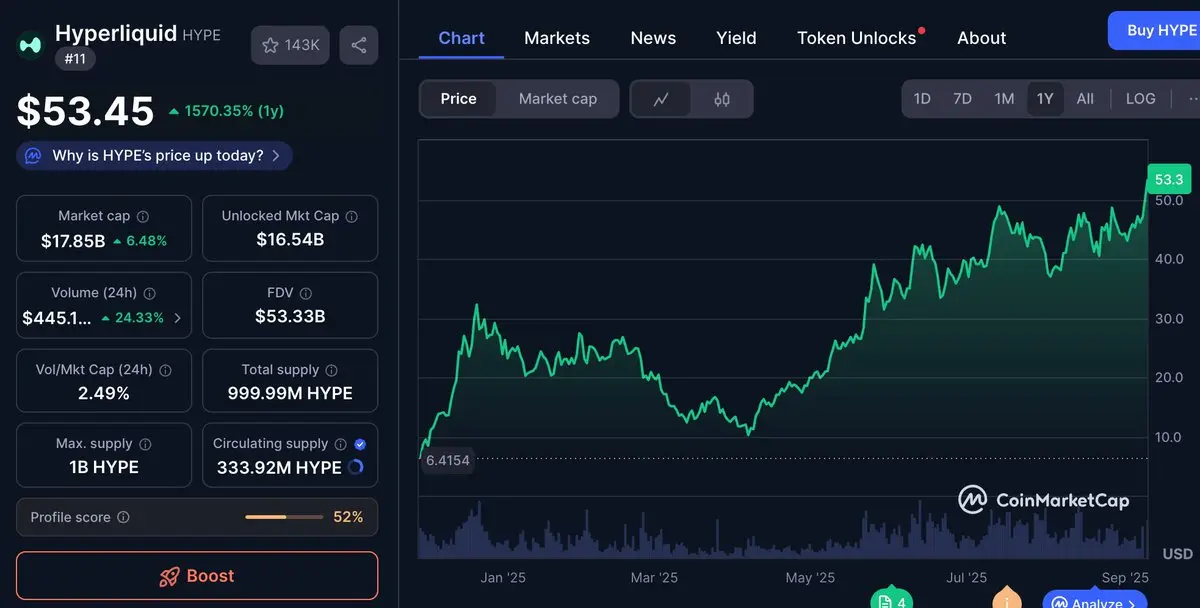This screenshot has height=608, width=1200.
Task: Open Circulating supply info icon
Action: click(340, 444)
